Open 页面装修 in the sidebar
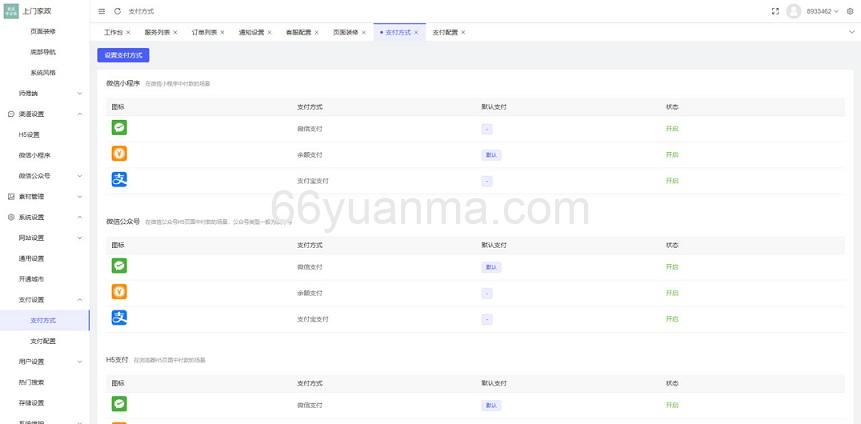861x424 pixels. [x=43, y=32]
